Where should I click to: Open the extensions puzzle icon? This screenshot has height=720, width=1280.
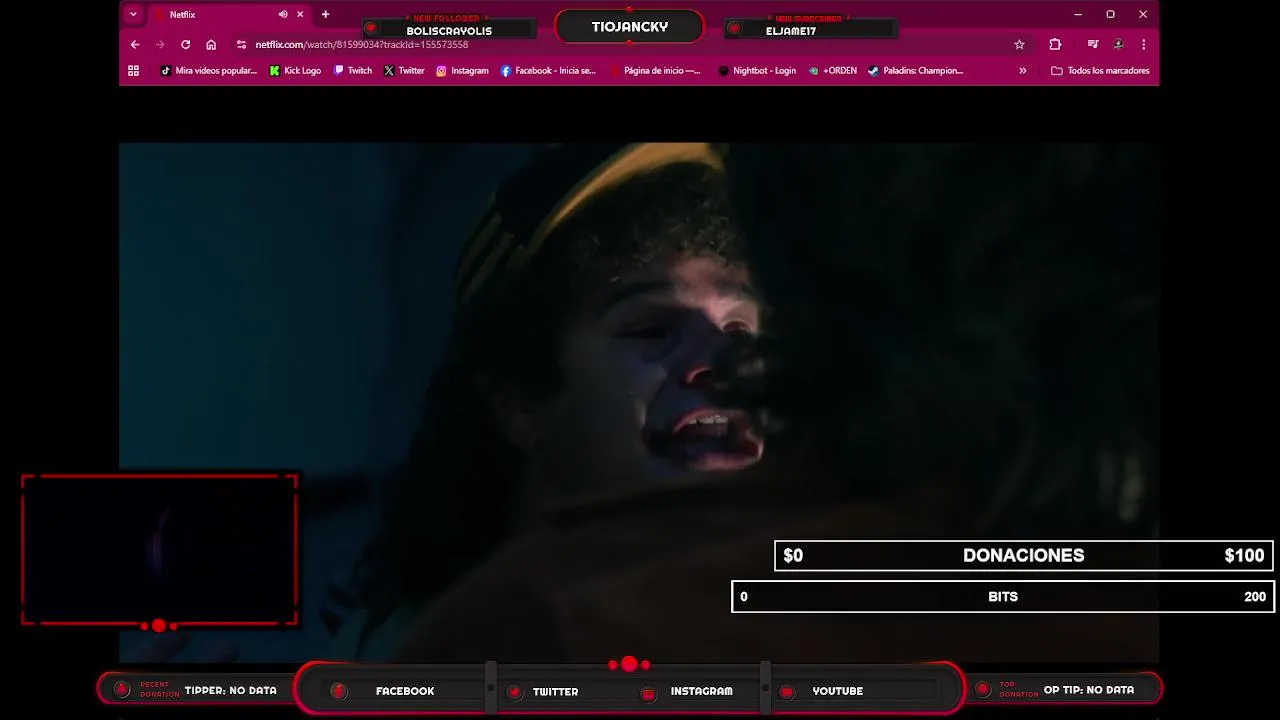point(1055,45)
